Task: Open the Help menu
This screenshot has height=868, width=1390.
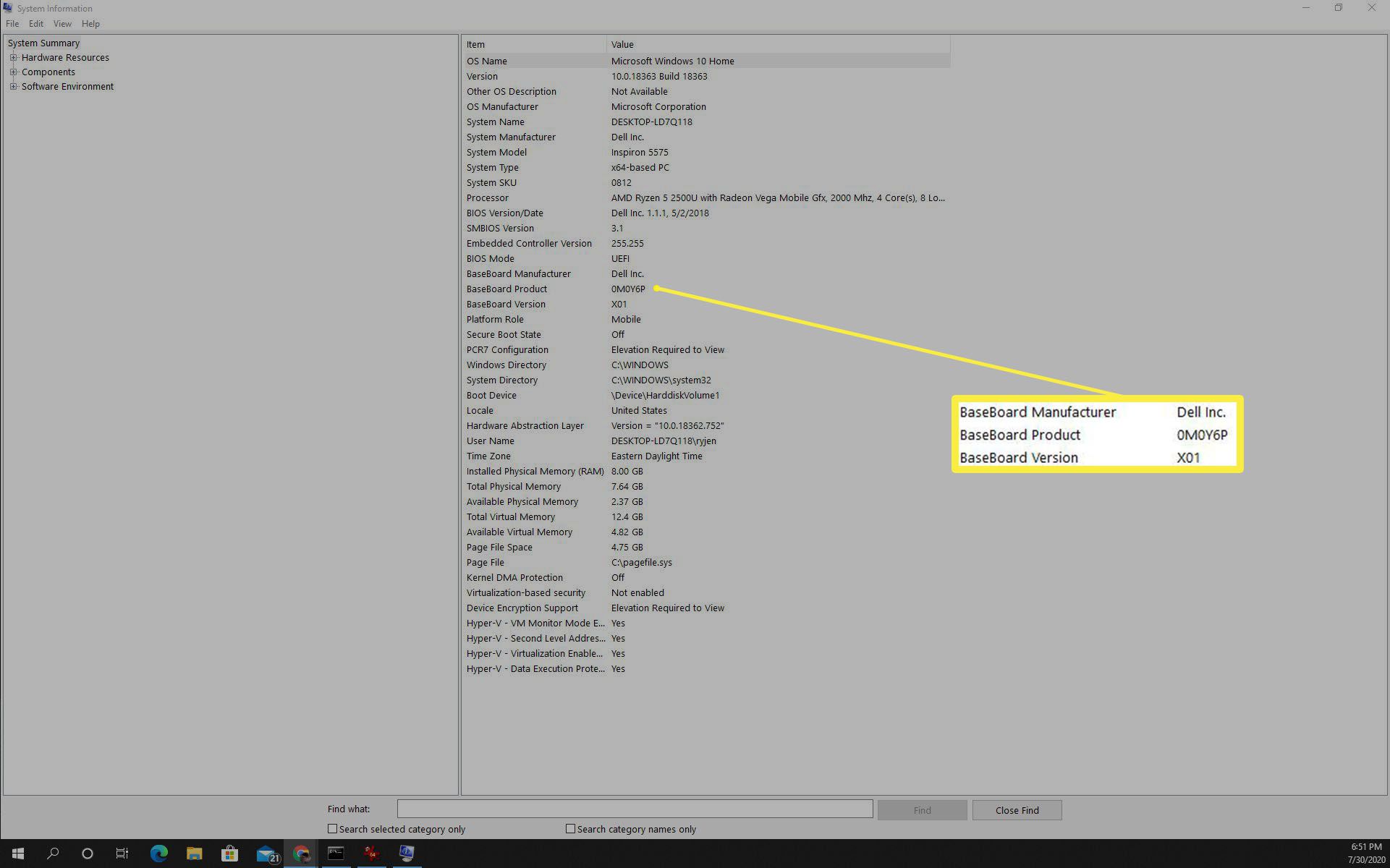Action: 90,24
